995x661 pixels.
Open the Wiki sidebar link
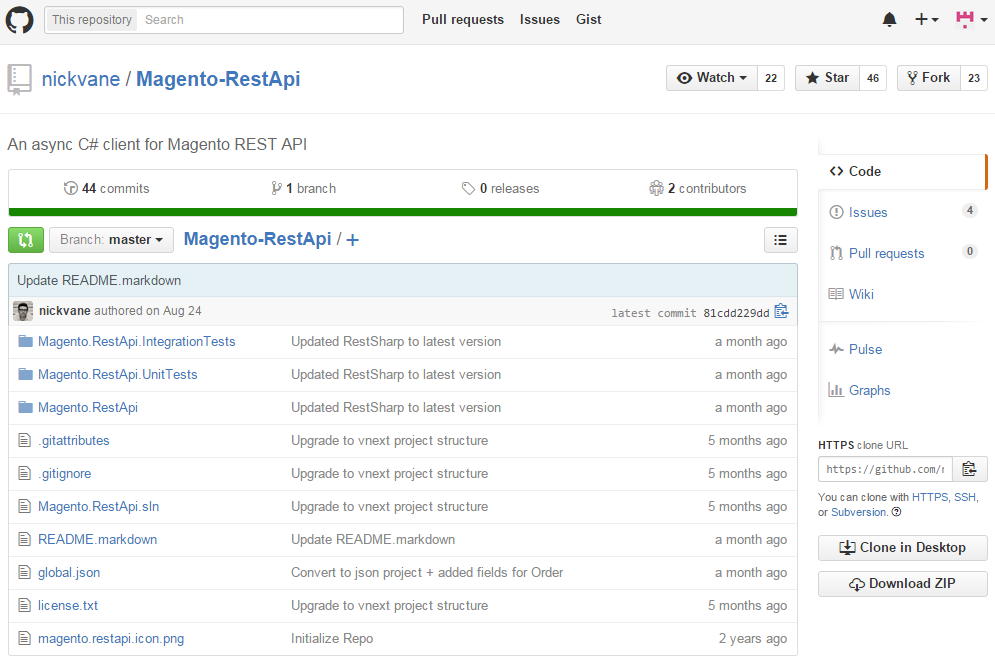[x=861, y=294]
